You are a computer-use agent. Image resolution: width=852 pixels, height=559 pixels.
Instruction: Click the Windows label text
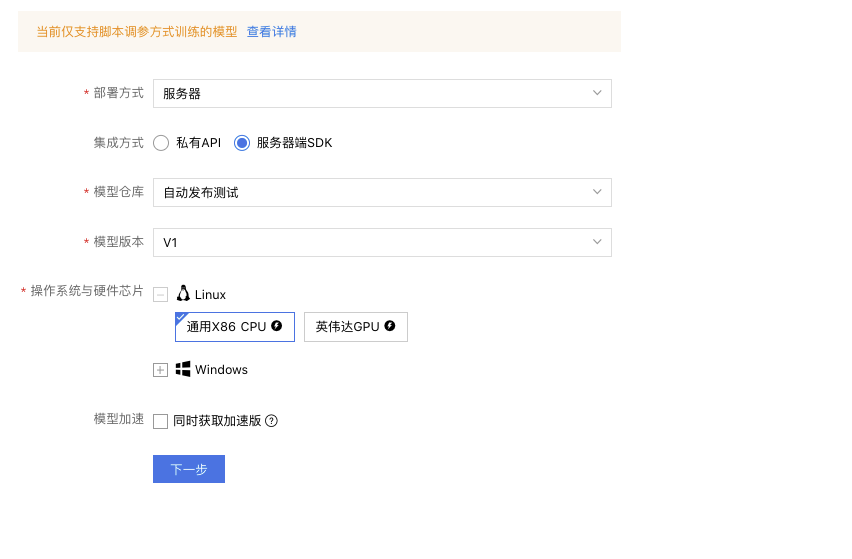pos(221,369)
